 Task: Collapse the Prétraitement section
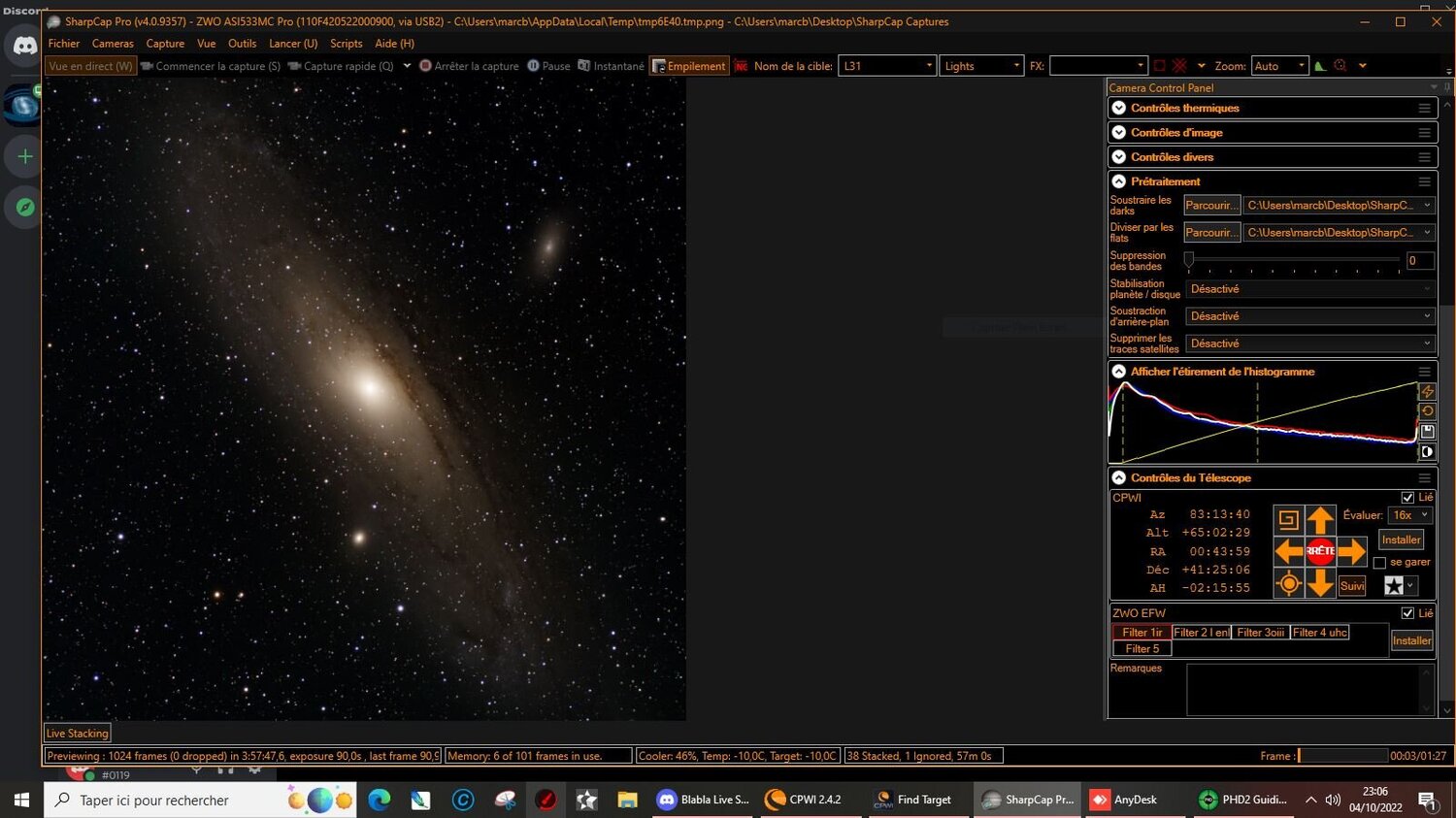1119,181
